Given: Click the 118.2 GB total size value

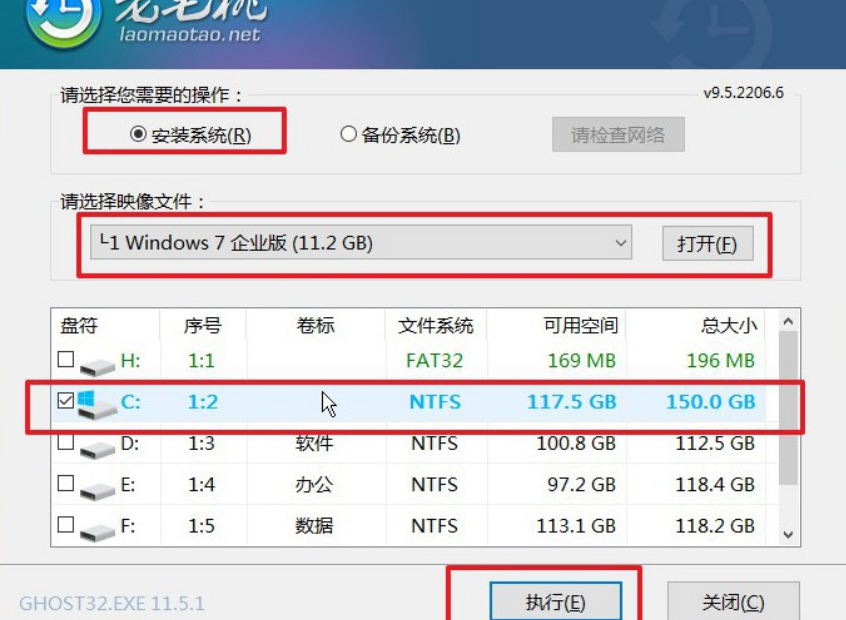Looking at the screenshot, I should point(715,526).
